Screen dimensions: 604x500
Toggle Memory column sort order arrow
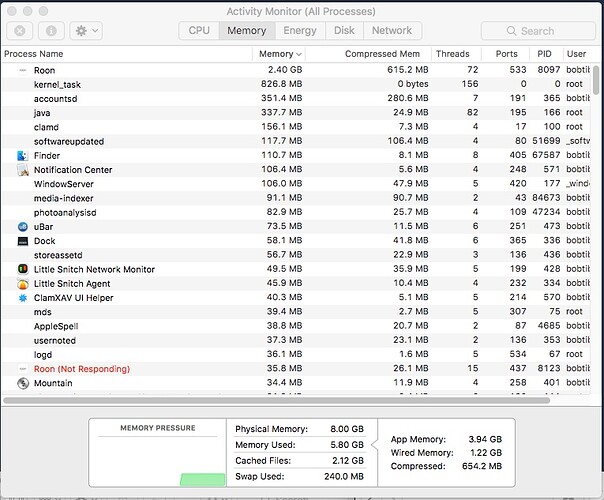pos(299,54)
